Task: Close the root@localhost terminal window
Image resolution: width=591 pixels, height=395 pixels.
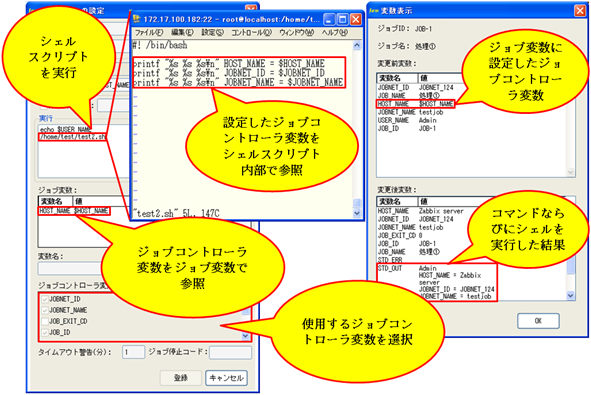Action: tap(355, 19)
